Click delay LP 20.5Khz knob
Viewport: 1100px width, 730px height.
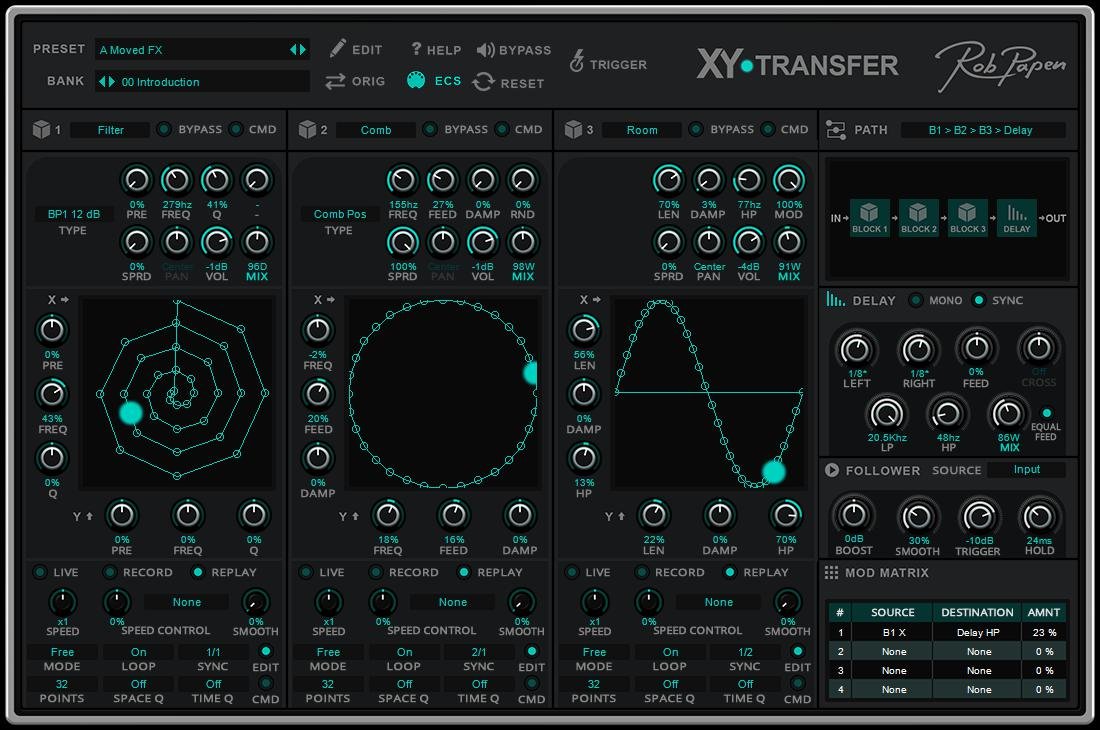(x=887, y=413)
